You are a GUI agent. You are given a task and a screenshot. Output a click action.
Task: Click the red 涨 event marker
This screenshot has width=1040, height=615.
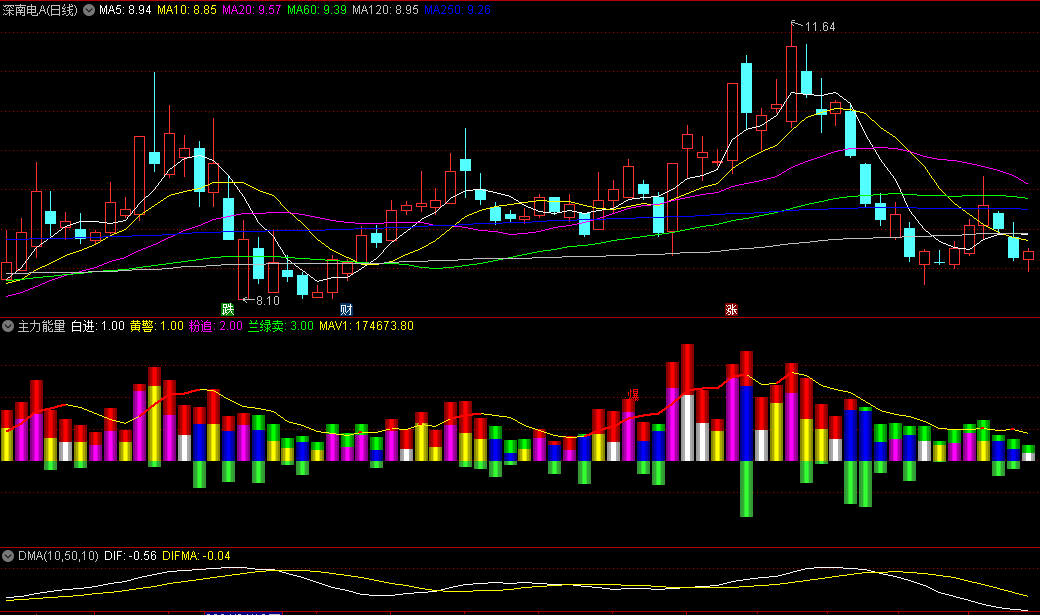pyautogui.click(x=731, y=309)
